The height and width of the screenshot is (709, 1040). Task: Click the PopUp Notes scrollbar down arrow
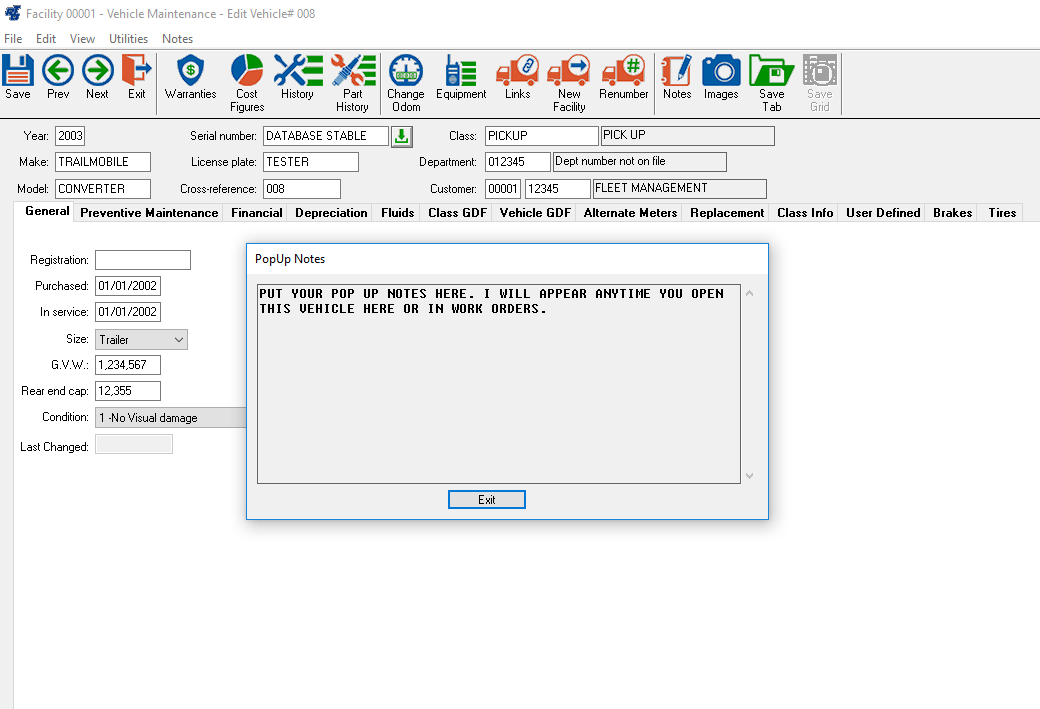(x=750, y=476)
